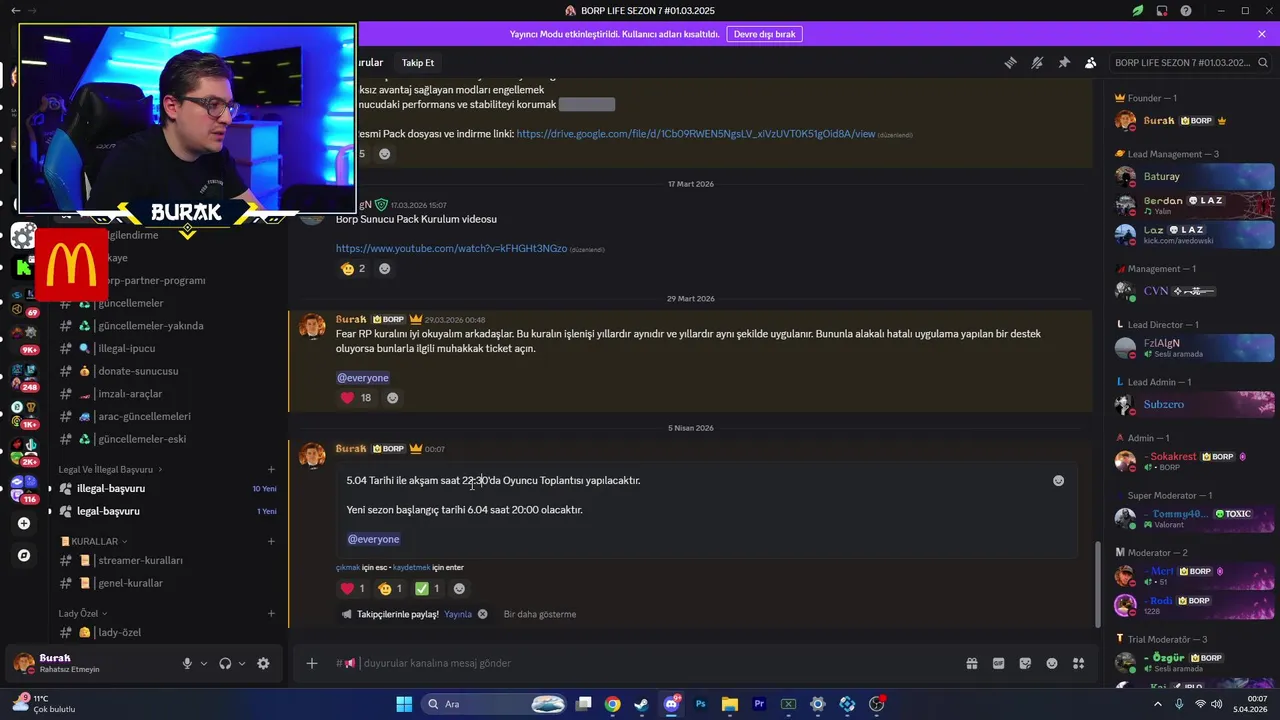Toggle the member list icon
Image resolution: width=1280 pixels, height=720 pixels.
(1090, 62)
